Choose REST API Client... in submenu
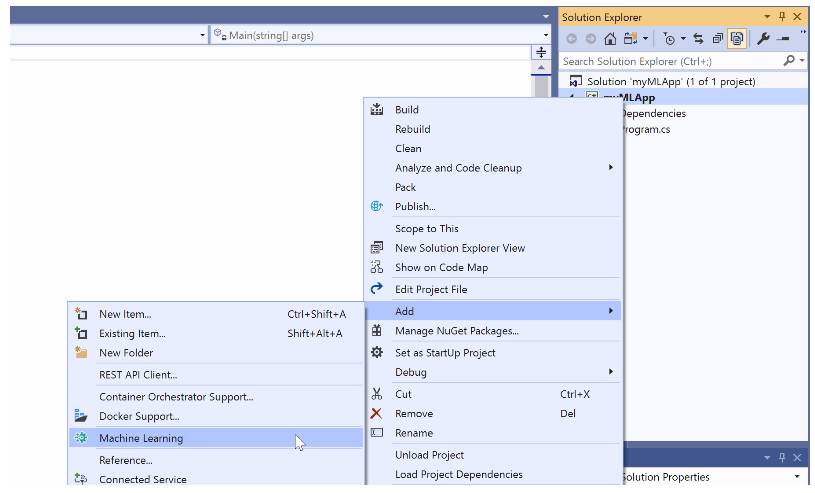 [x=216, y=374]
